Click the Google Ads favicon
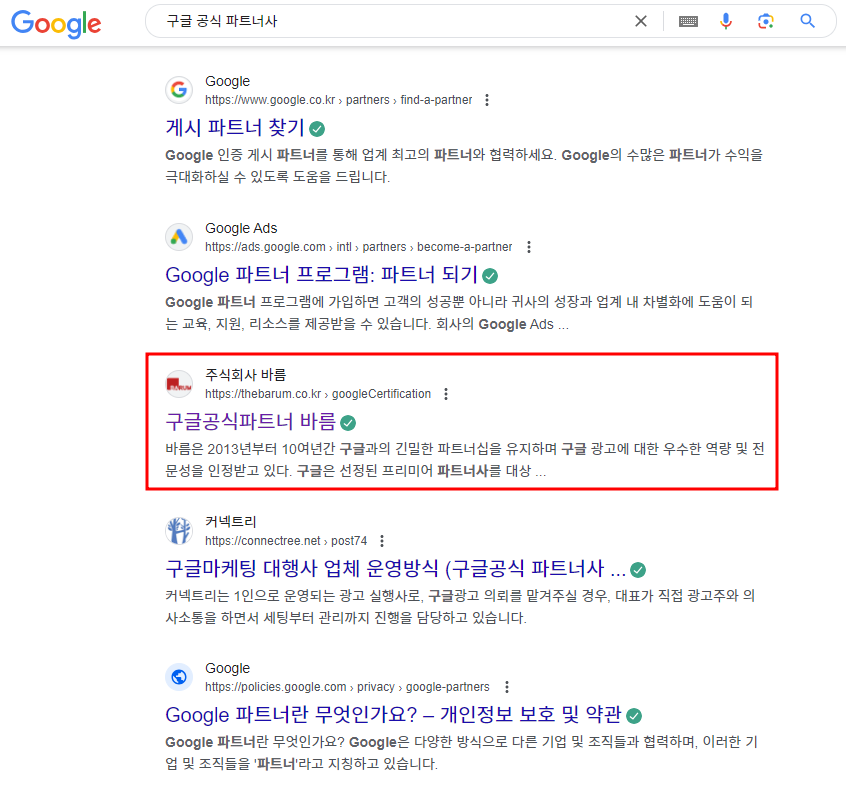846x792 pixels. click(179, 236)
